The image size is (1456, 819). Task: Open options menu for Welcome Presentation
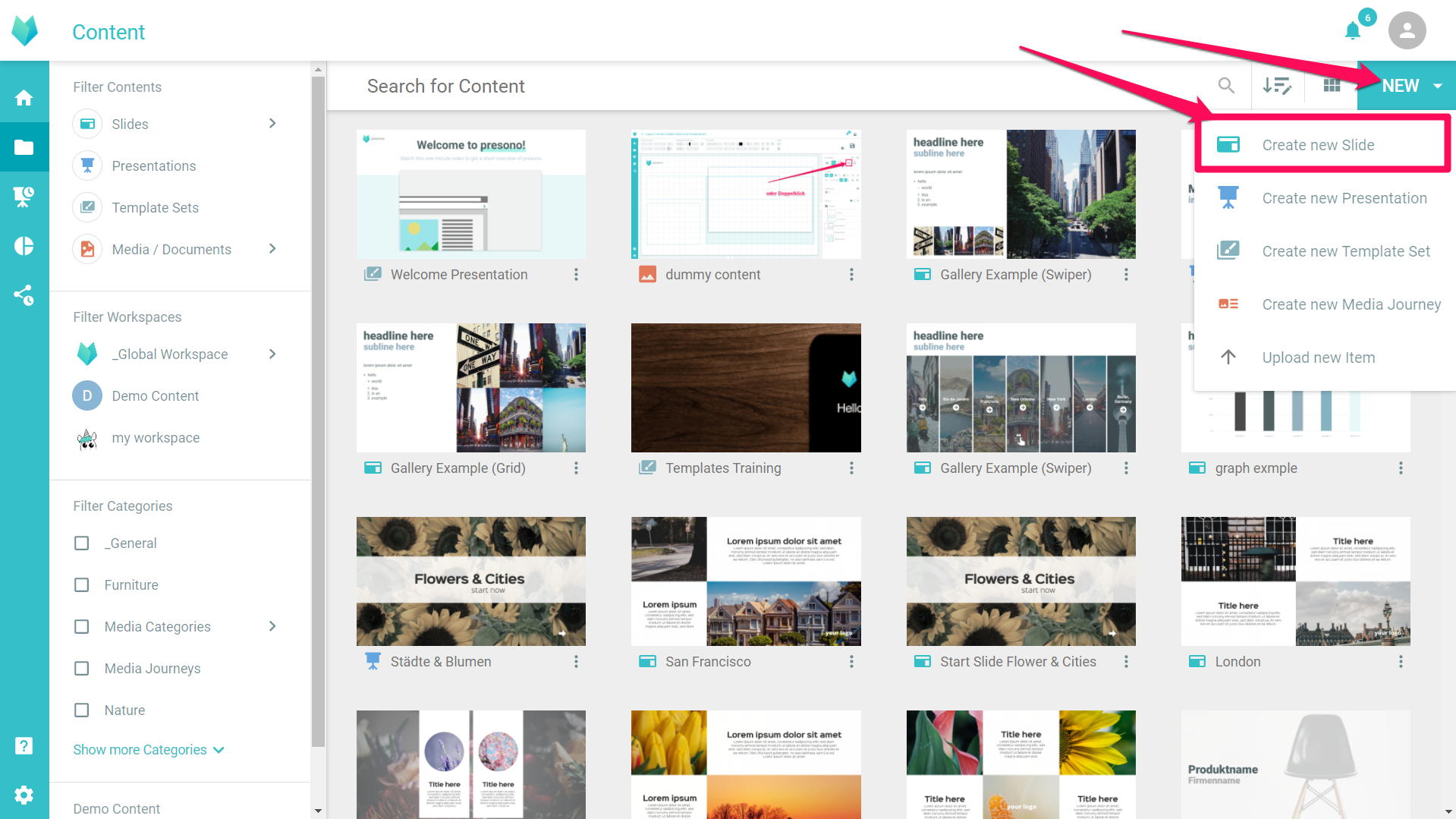coord(576,275)
